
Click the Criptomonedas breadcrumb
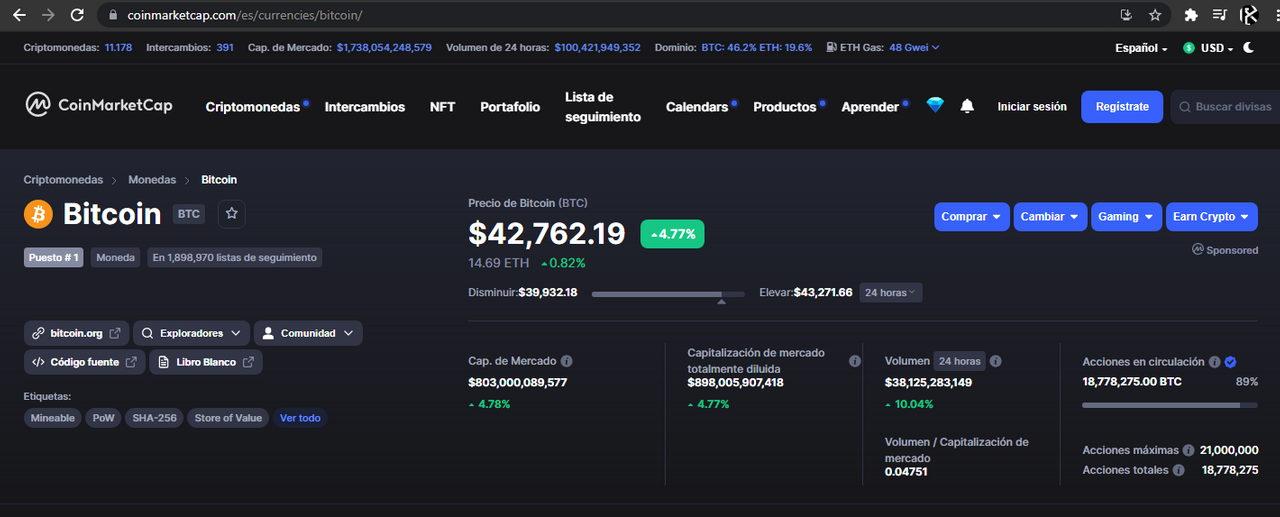[x=63, y=180]
